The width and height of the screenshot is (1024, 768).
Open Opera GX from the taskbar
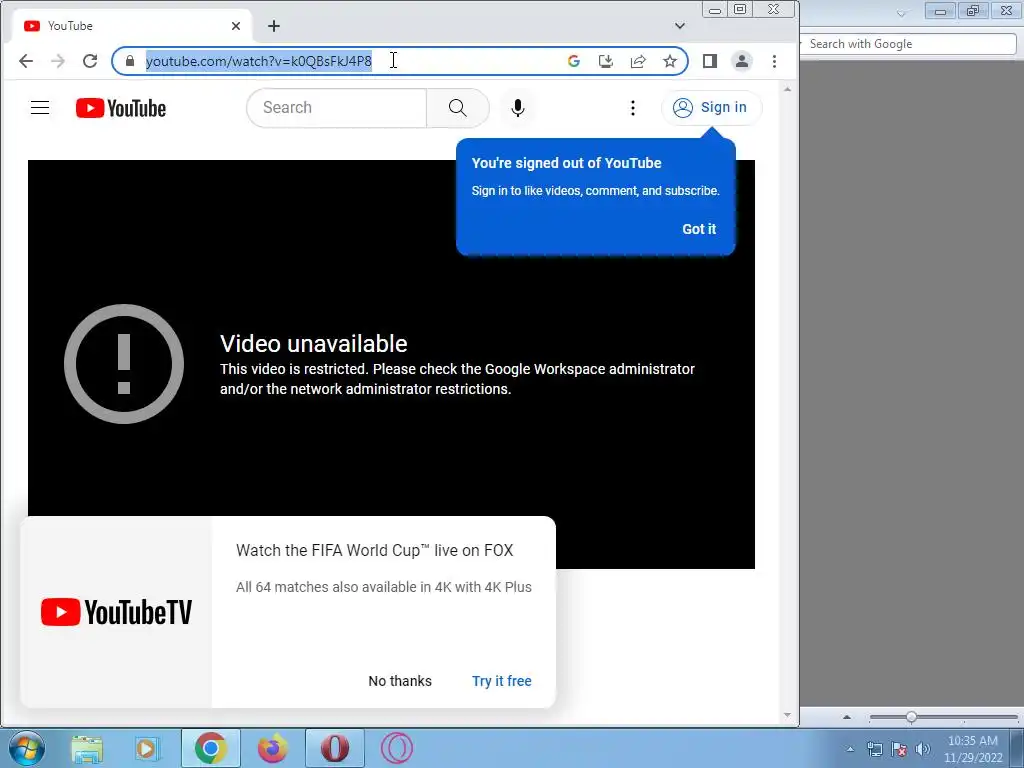click(396, 748)
